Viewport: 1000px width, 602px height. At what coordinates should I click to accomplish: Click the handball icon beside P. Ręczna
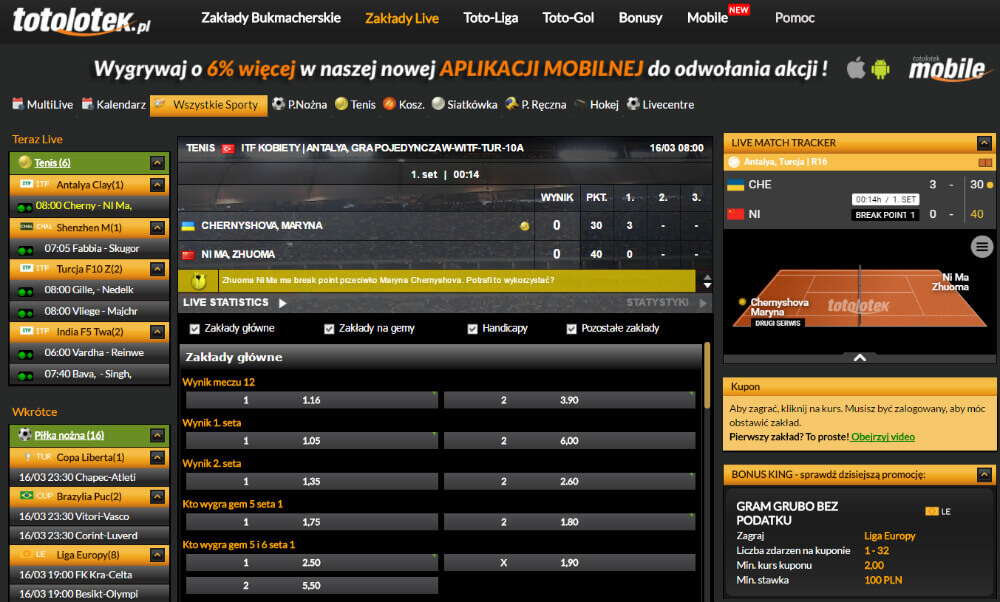(511, 104)
